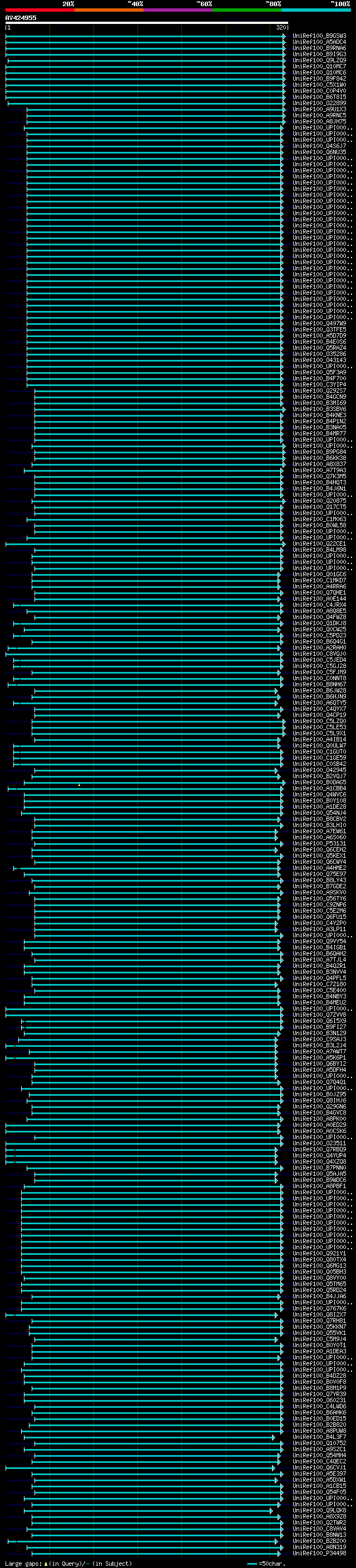356x1568 pixels.
Task: Click the UniRef100_Q10752 label
Action: point(319,1443)
